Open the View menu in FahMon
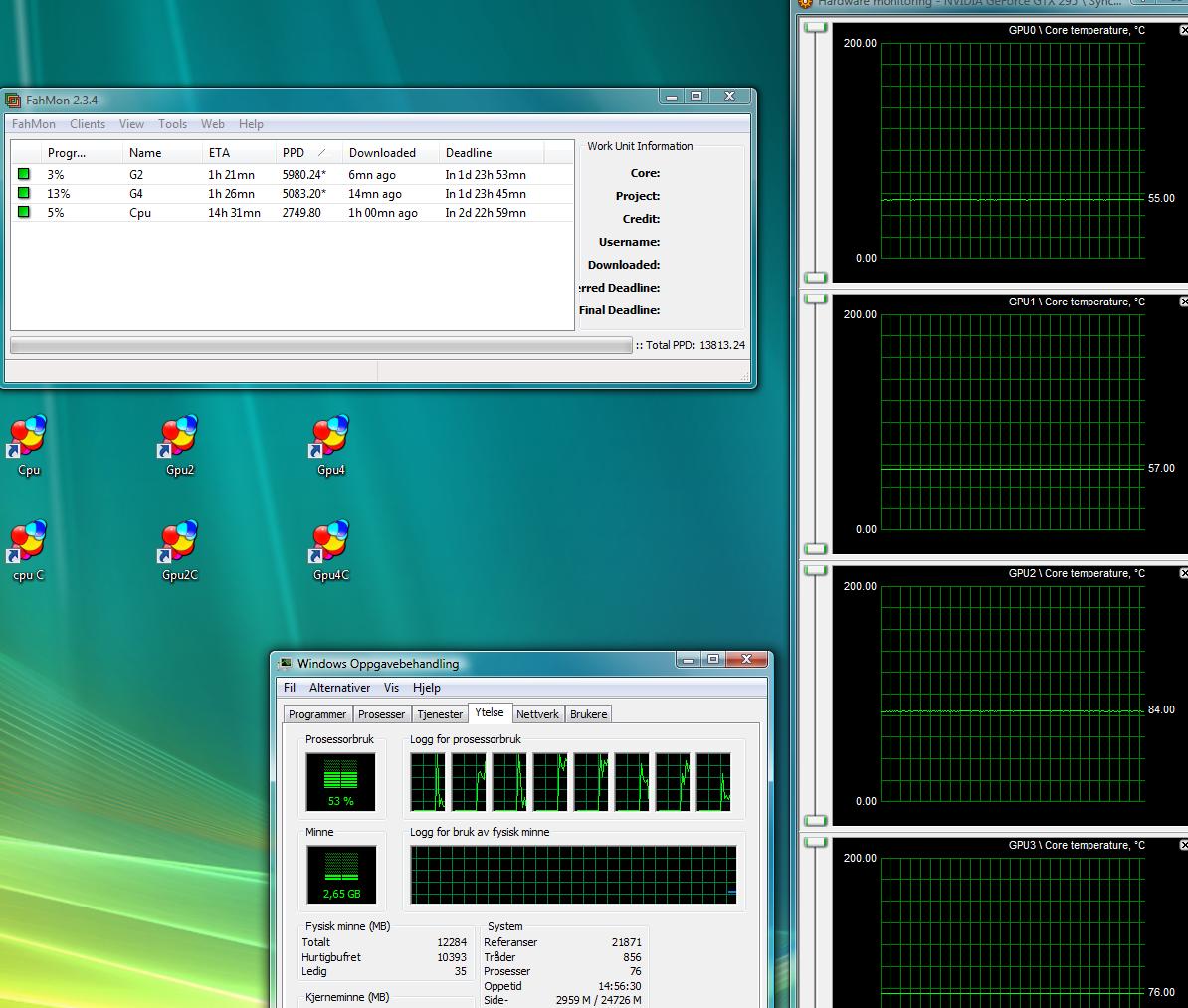The width and height of the screenshot is (1188, 1008). click(131, 124)
